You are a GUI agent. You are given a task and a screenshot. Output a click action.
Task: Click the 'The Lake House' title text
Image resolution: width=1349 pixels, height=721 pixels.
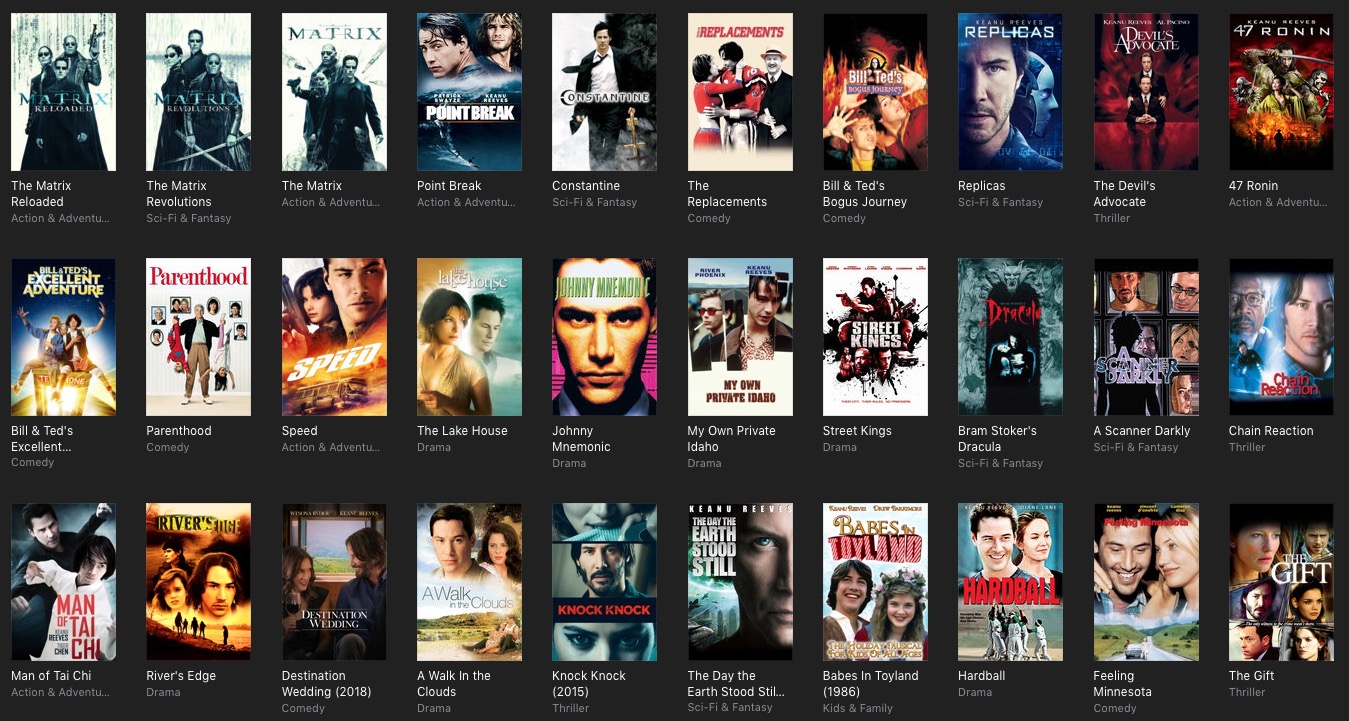(x=462, y=431)
